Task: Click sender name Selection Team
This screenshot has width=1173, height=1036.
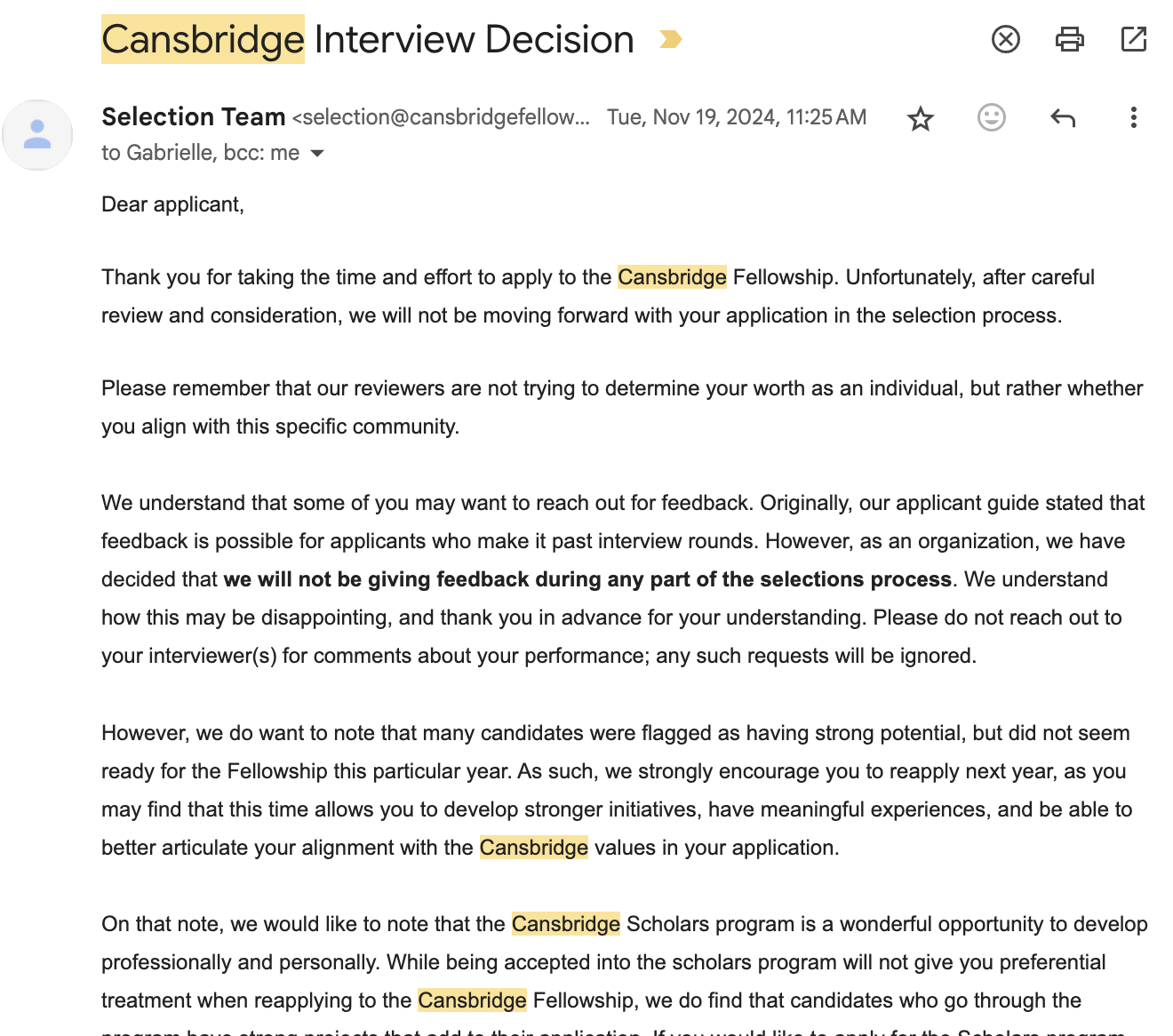Action: [x=193, y=116]
